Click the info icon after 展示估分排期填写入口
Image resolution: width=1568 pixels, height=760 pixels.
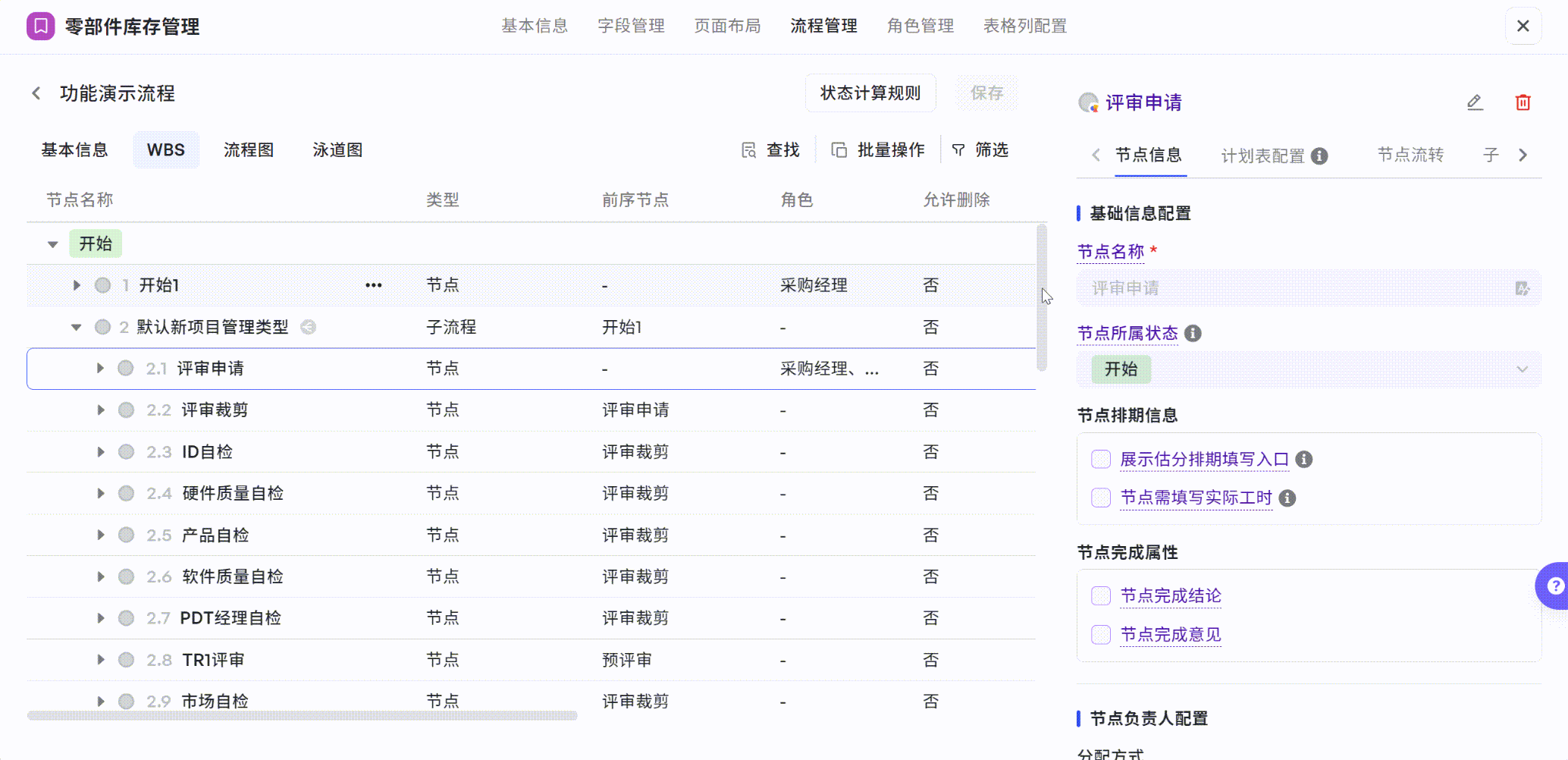1304,459
